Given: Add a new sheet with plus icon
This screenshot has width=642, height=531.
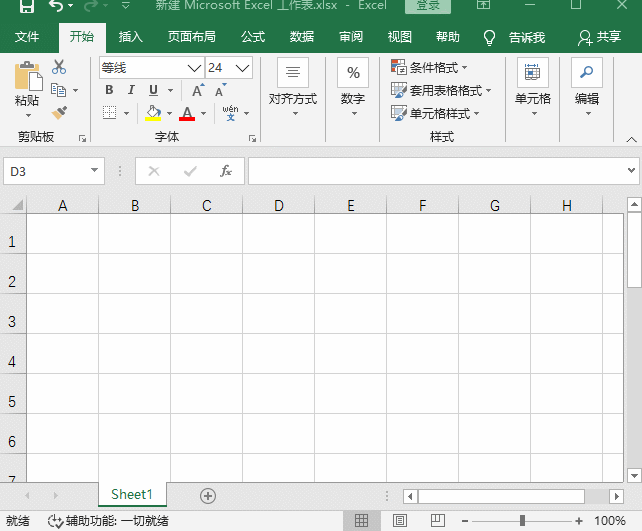Looking at the screenshot, I should pos(208,496).
